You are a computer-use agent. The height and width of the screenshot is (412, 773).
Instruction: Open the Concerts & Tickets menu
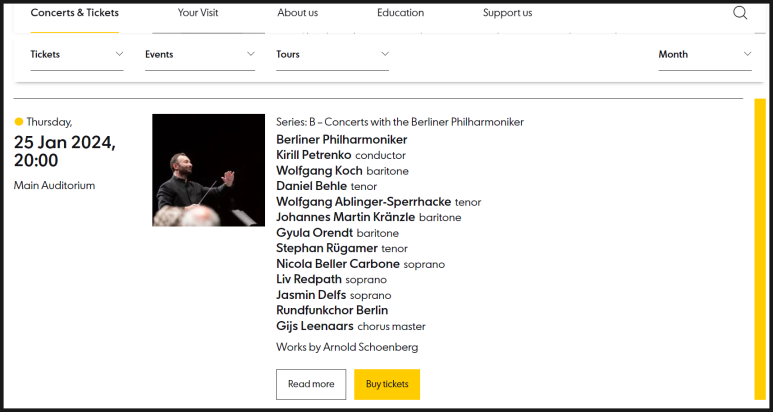click(74, 13)
